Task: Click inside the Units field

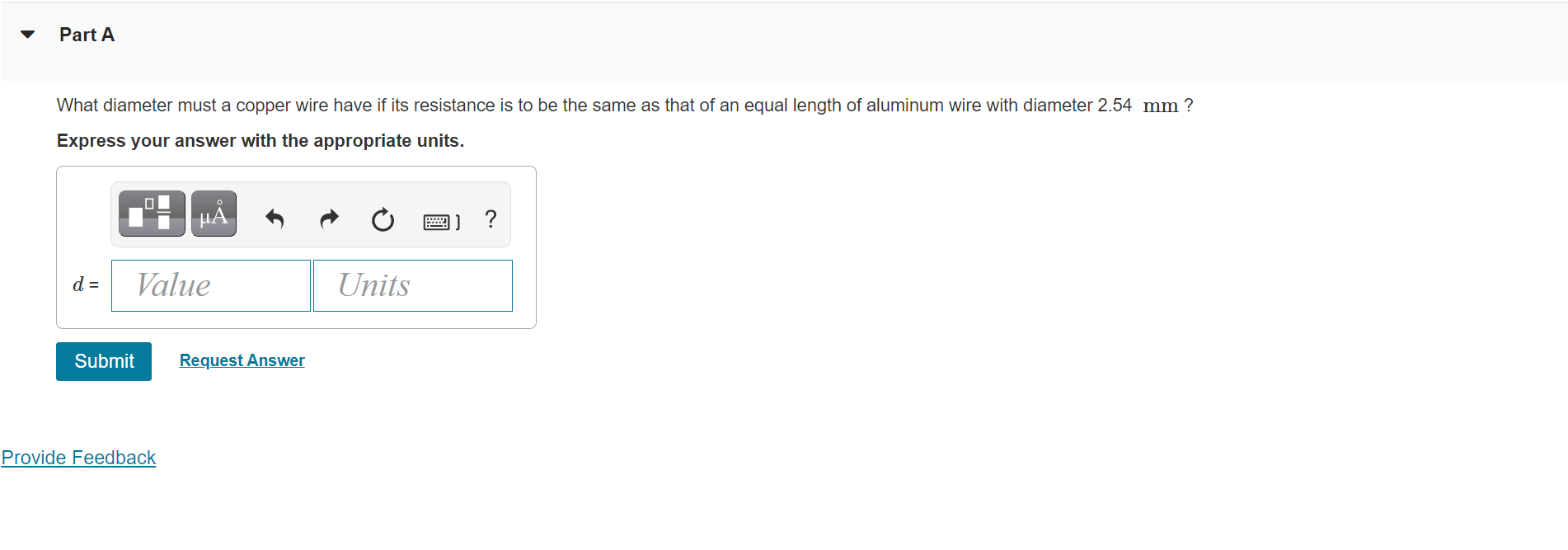Action: tap(412, 285)
